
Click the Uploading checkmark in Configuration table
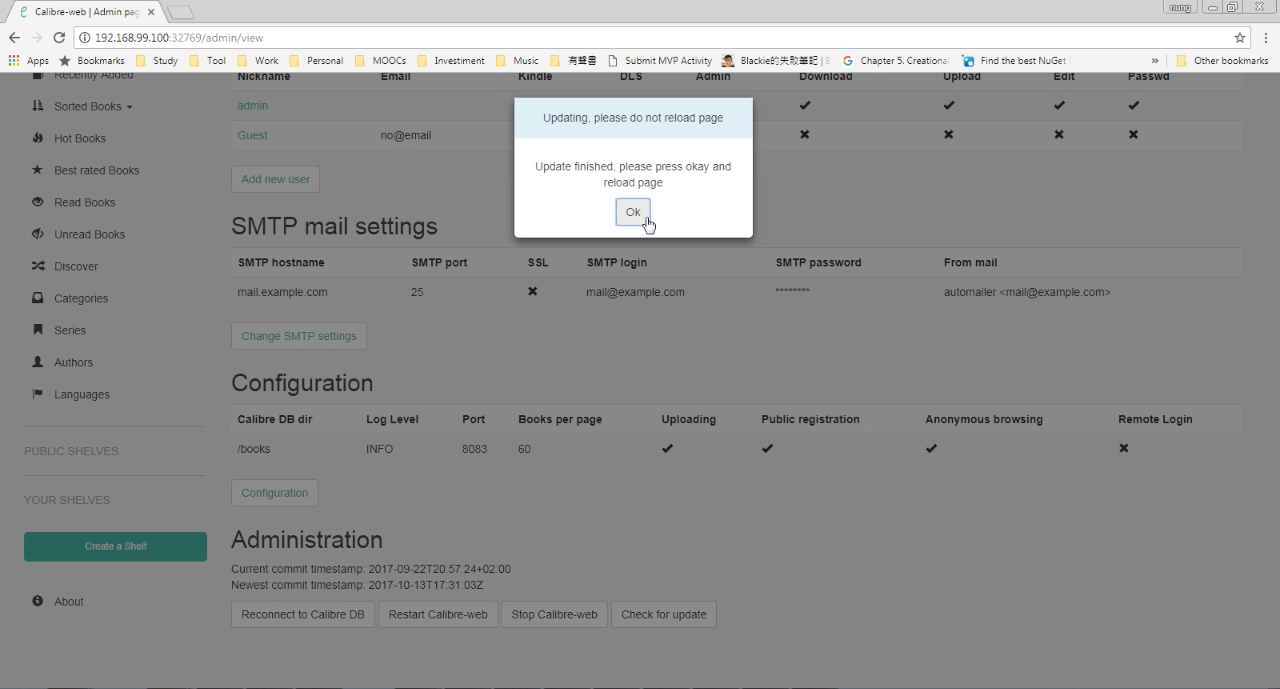(667, 449)
